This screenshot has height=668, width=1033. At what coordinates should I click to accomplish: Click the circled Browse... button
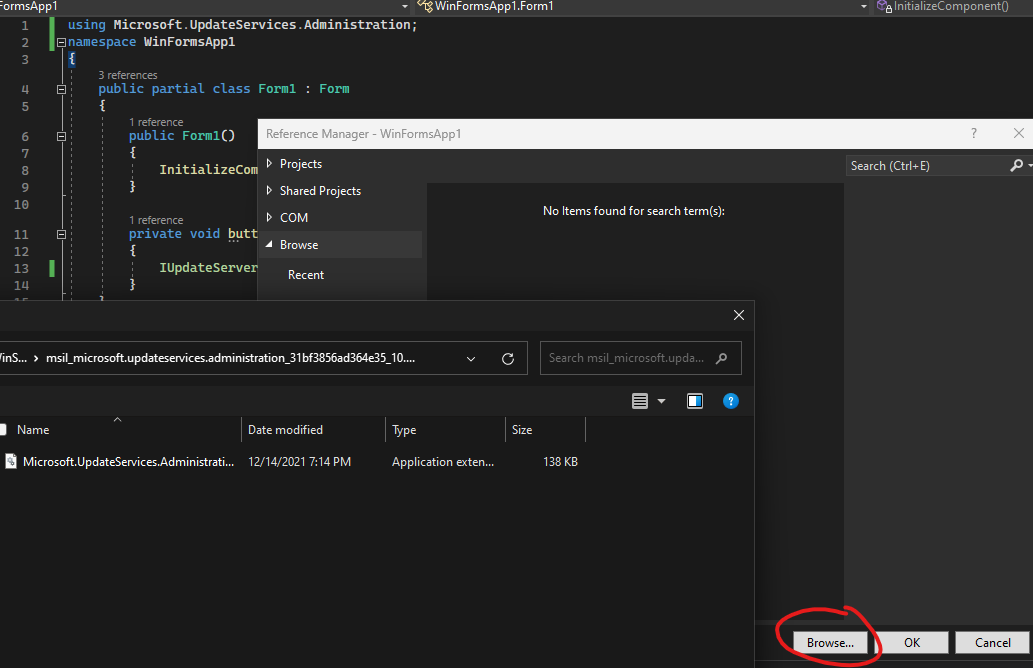click(x=830, y=642)
